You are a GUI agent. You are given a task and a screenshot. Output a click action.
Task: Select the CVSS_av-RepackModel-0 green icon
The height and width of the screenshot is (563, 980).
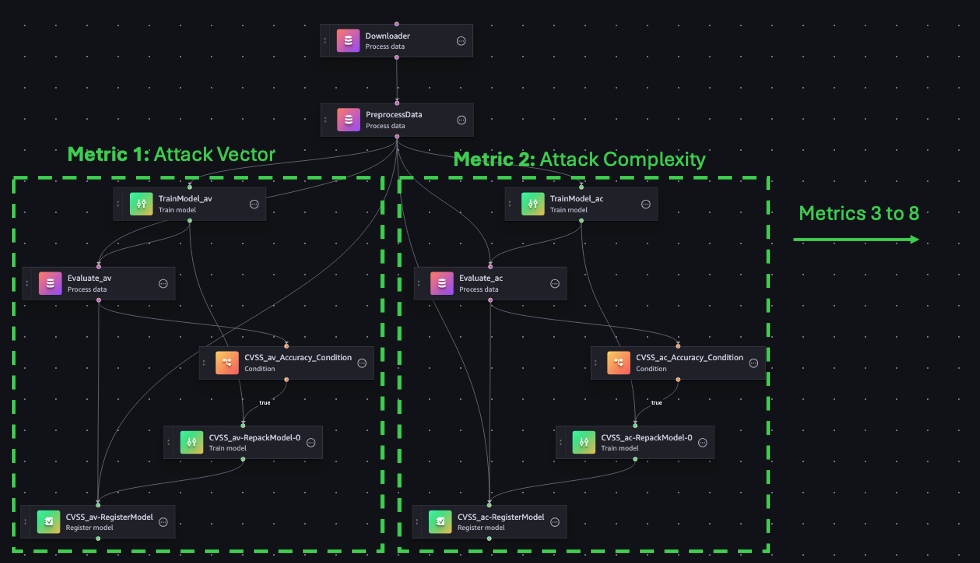coord(191,442)
